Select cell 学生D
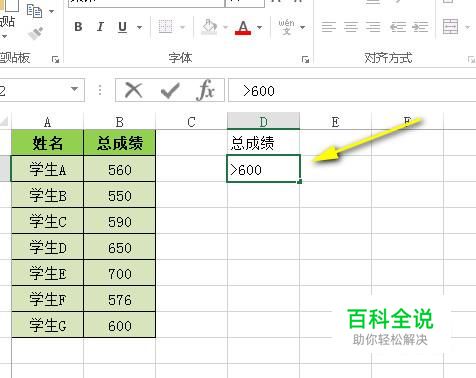Image resolution: width=476 pixels, height=378 pixels. coord(47,247)
